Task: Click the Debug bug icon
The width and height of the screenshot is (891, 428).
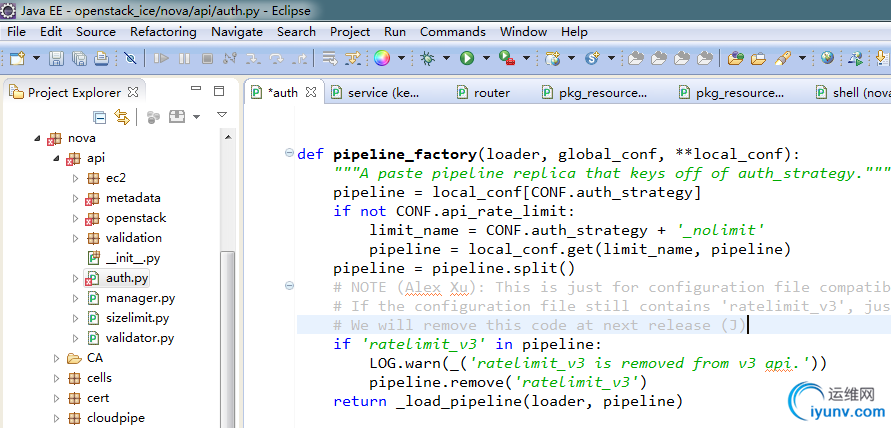Action: (x=427, y=58)
